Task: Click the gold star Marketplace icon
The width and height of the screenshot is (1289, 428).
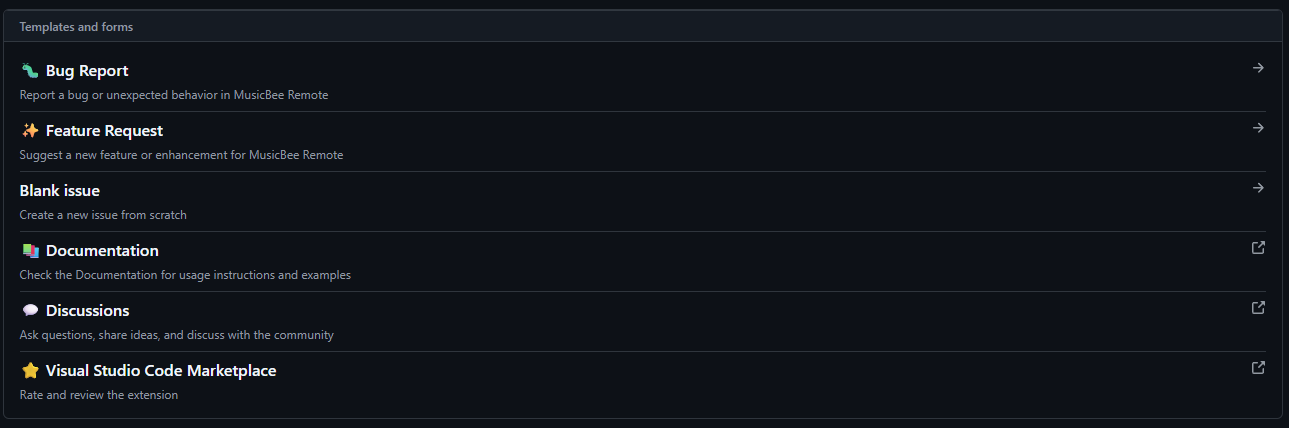Action: 30,371
